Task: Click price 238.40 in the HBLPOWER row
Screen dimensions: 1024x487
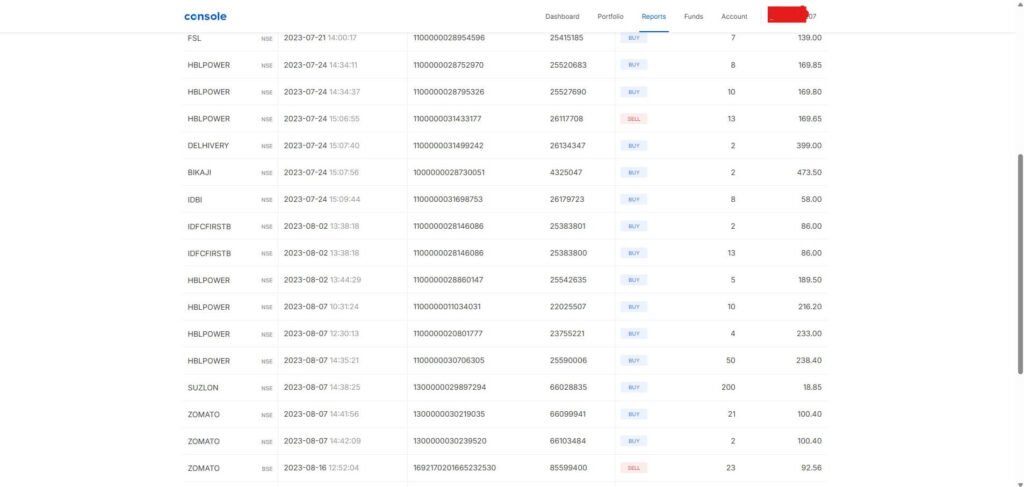Action: click(810, 360)
